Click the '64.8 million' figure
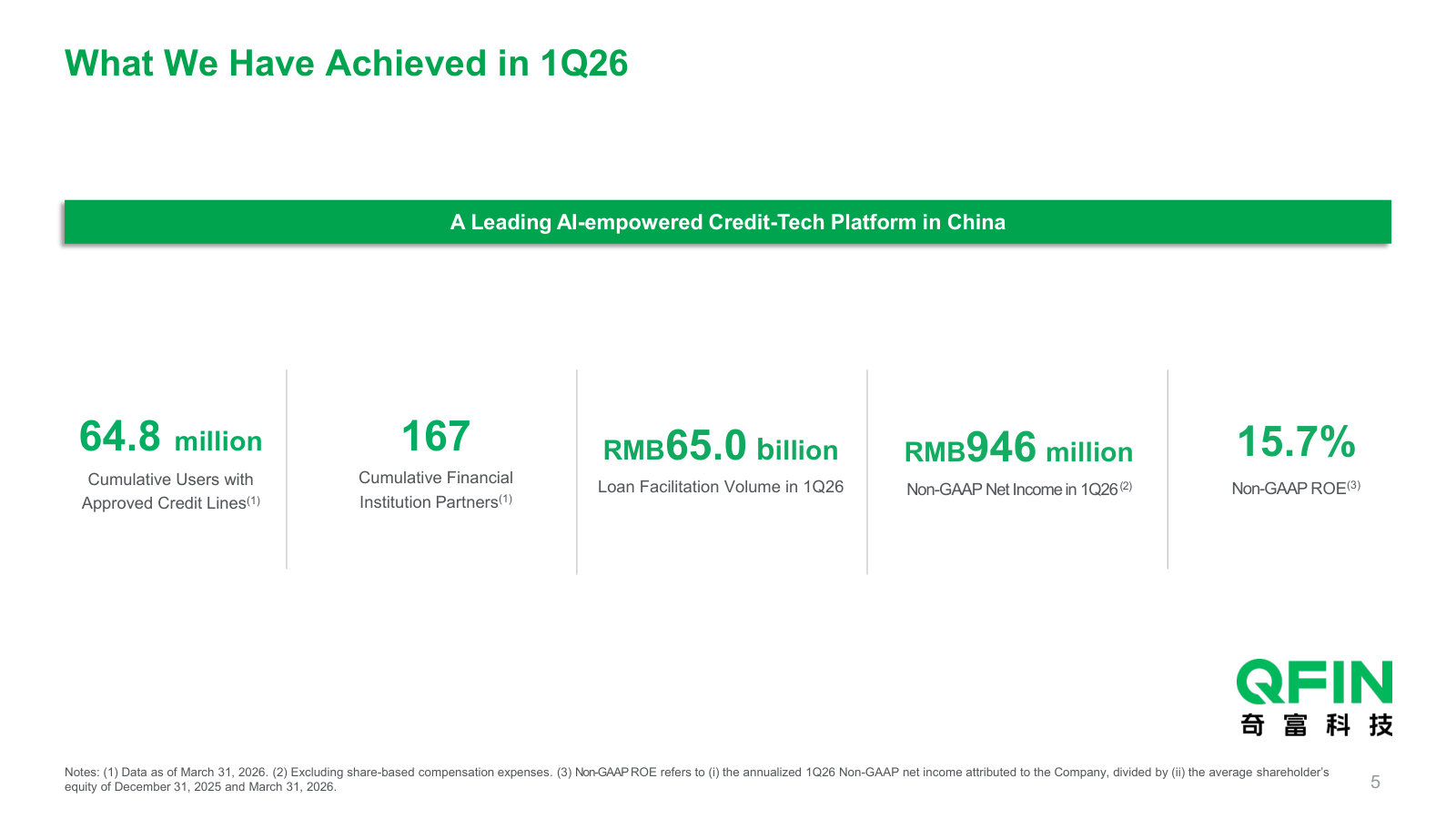The image size is (1456, 819). click(x=171, y=437)
